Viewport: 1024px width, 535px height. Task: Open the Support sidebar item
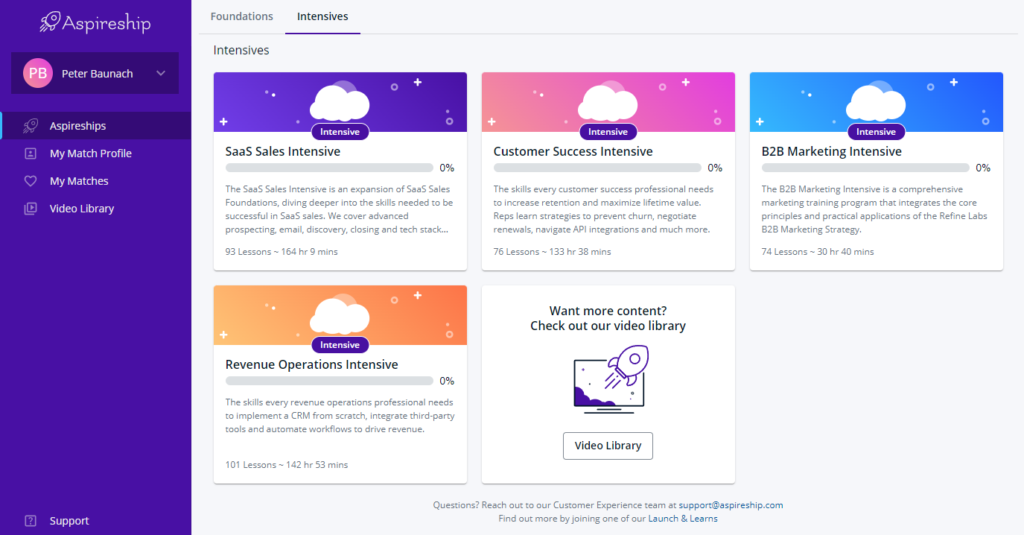(95, 521)
